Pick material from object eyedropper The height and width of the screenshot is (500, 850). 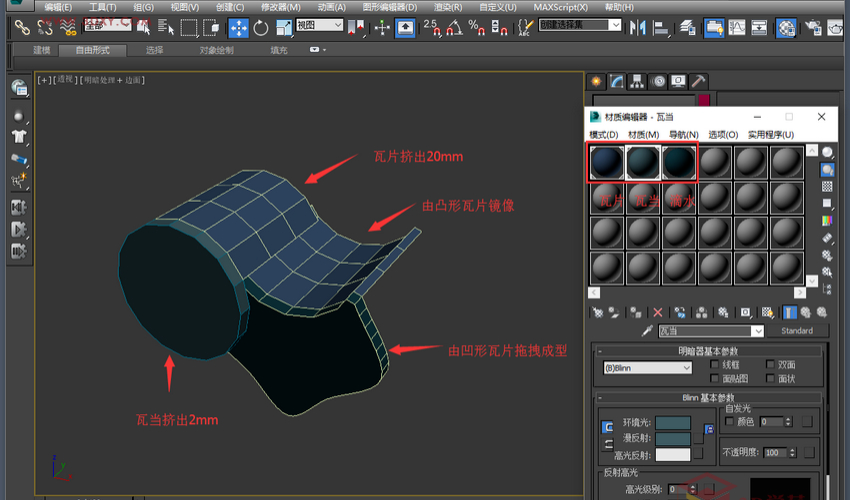(x=647, y=331)
